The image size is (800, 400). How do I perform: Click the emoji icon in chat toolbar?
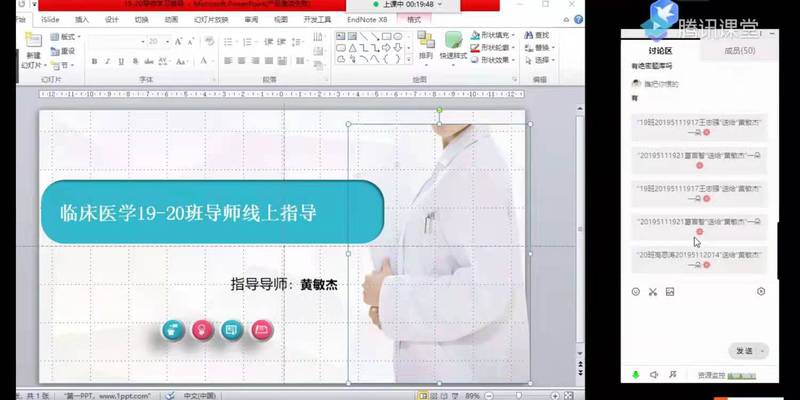point(635,292)
